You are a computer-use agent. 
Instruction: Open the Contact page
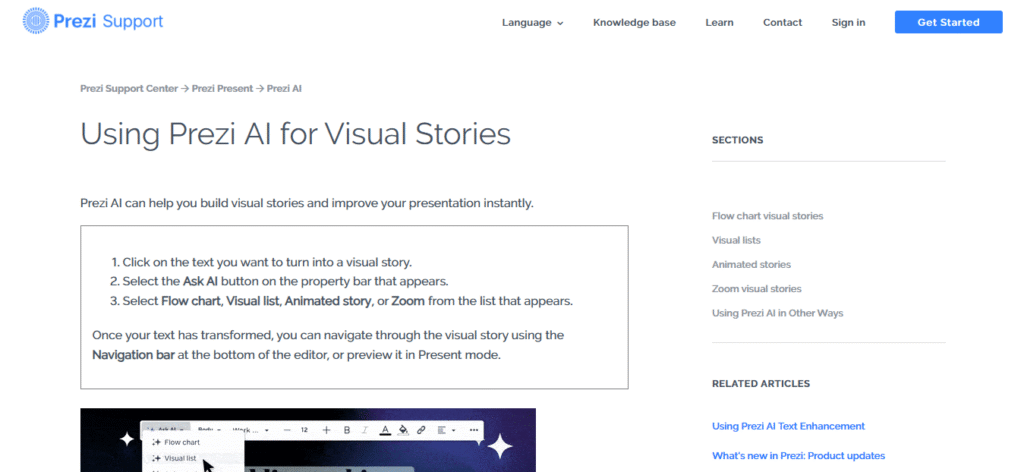(782, 22)
